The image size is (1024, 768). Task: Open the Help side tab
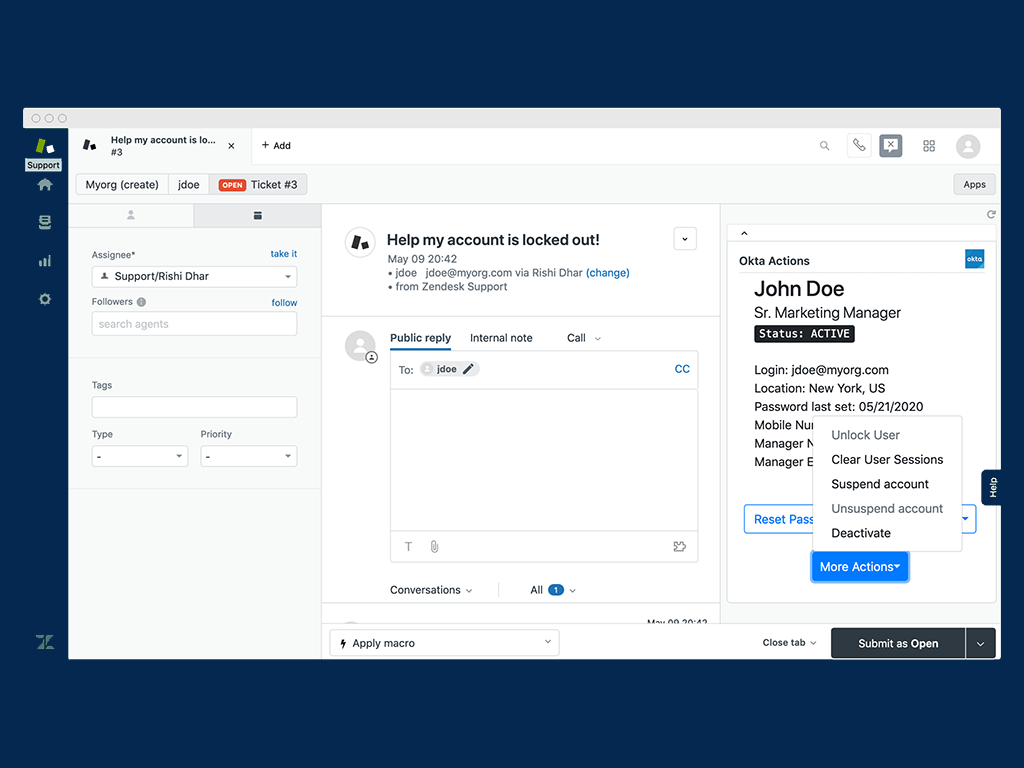(992, 487)
